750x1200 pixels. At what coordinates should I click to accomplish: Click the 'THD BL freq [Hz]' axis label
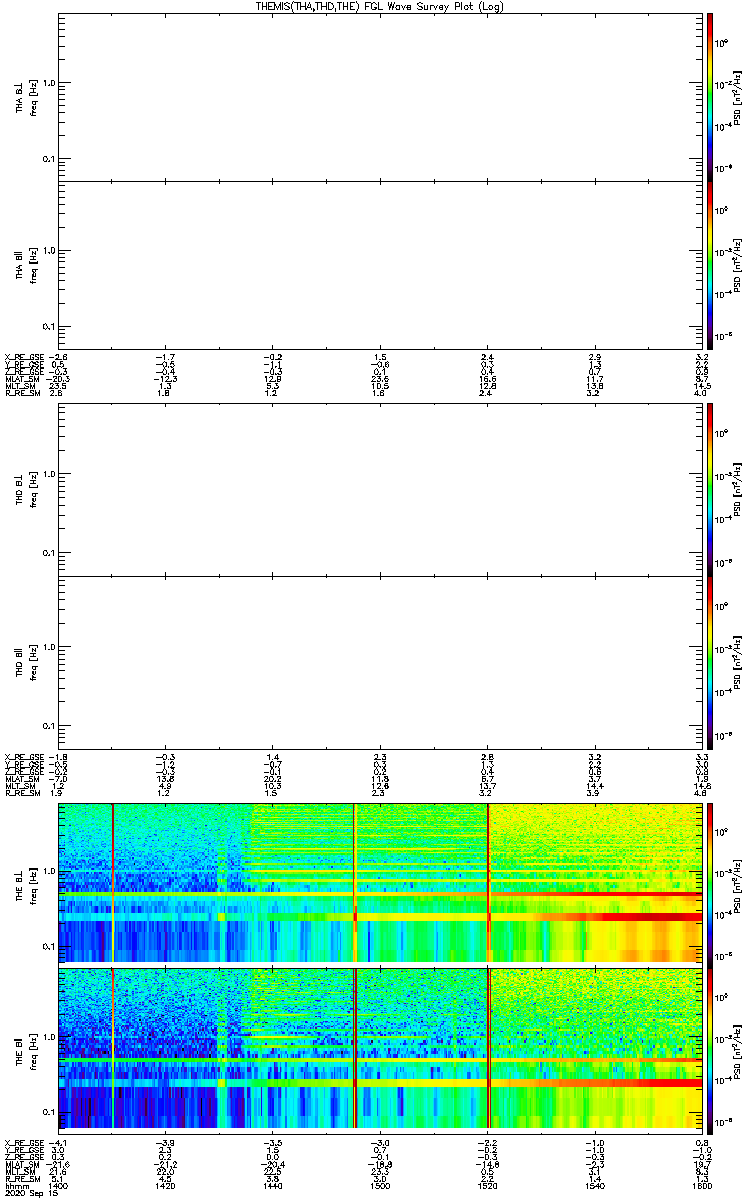[x=26, y=490]
